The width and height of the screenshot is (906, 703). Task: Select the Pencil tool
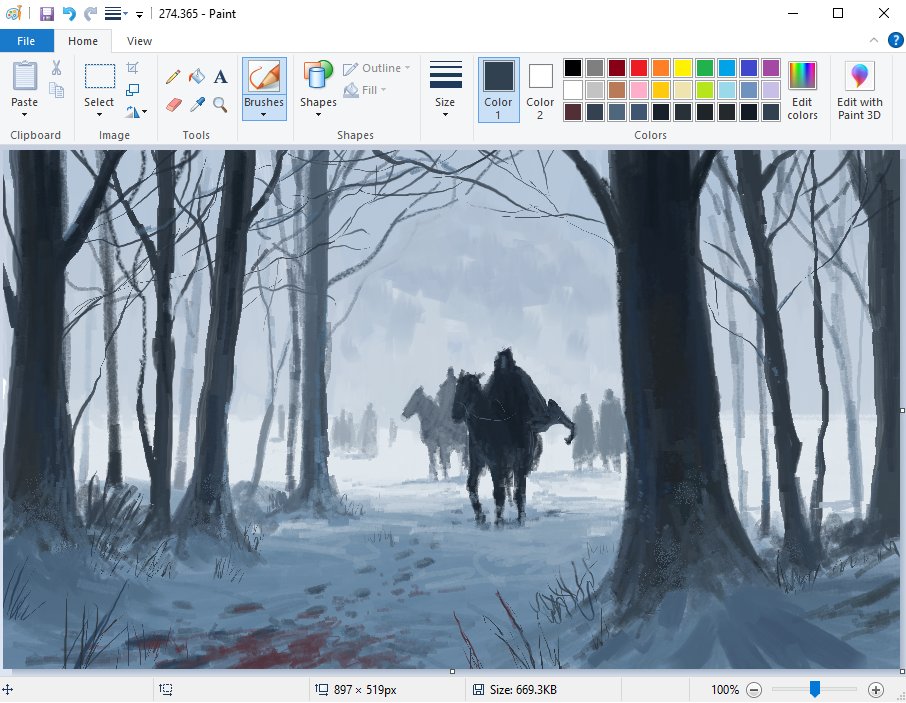click(173, 76)
